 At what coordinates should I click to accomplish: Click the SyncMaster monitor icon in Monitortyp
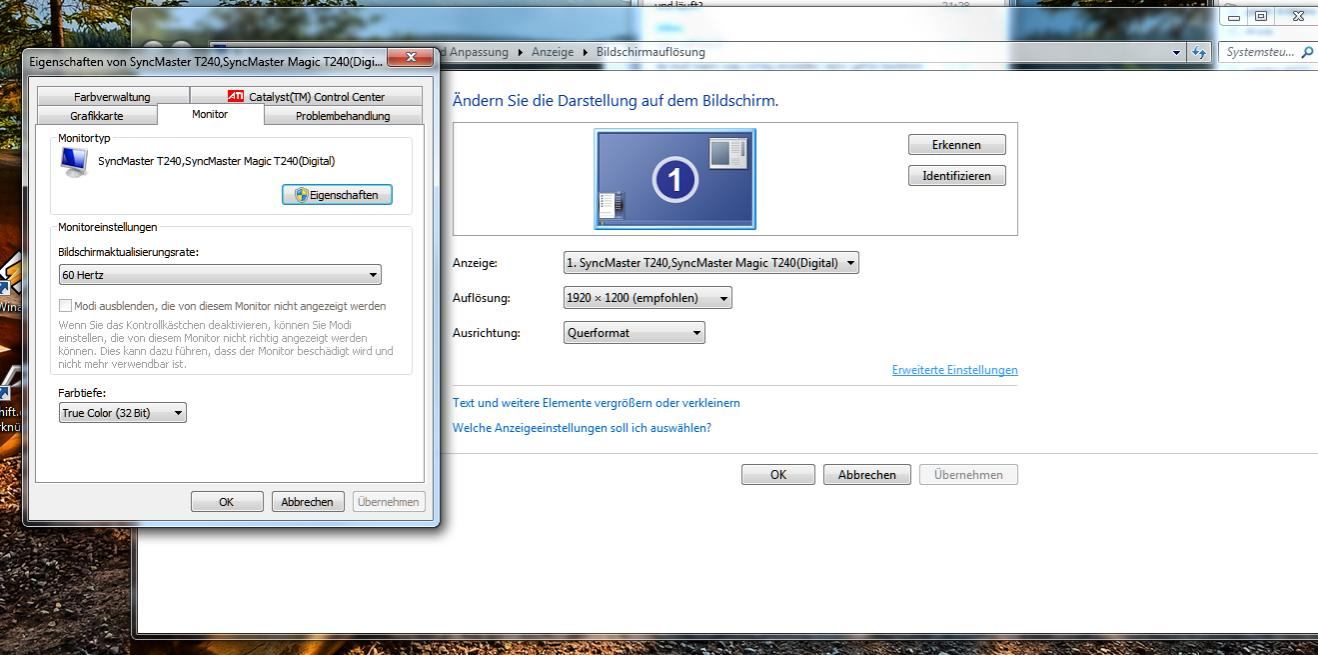(74, 162)
